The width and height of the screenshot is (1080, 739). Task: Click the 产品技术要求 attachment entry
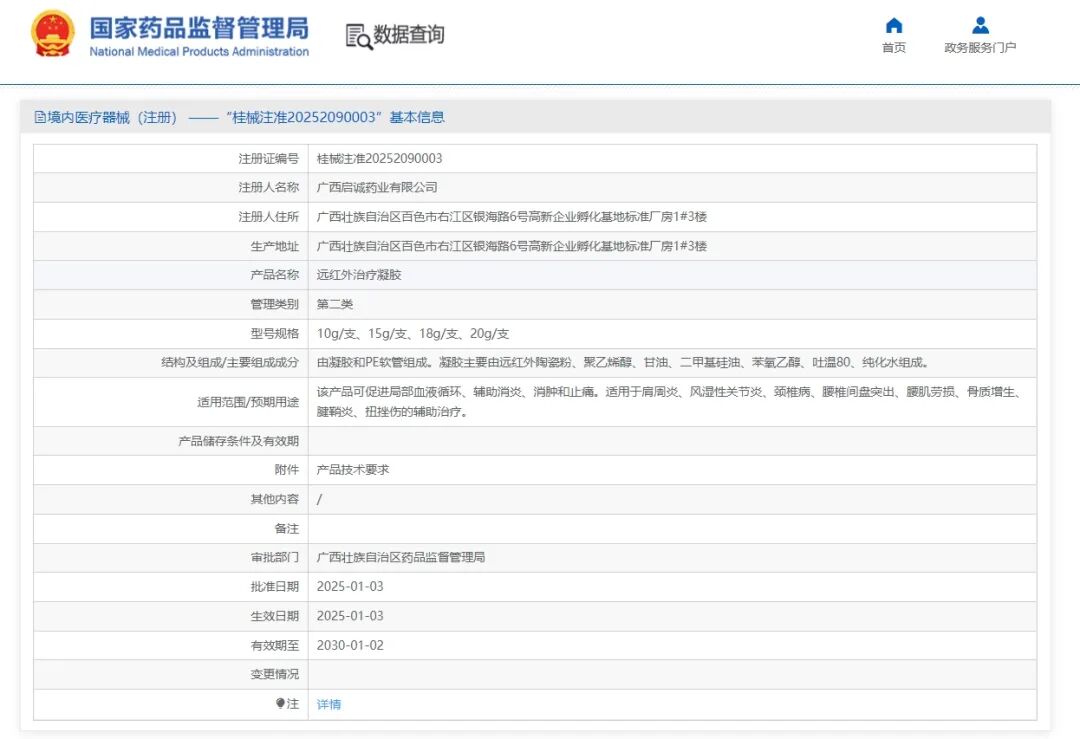[x=352, y=469]
